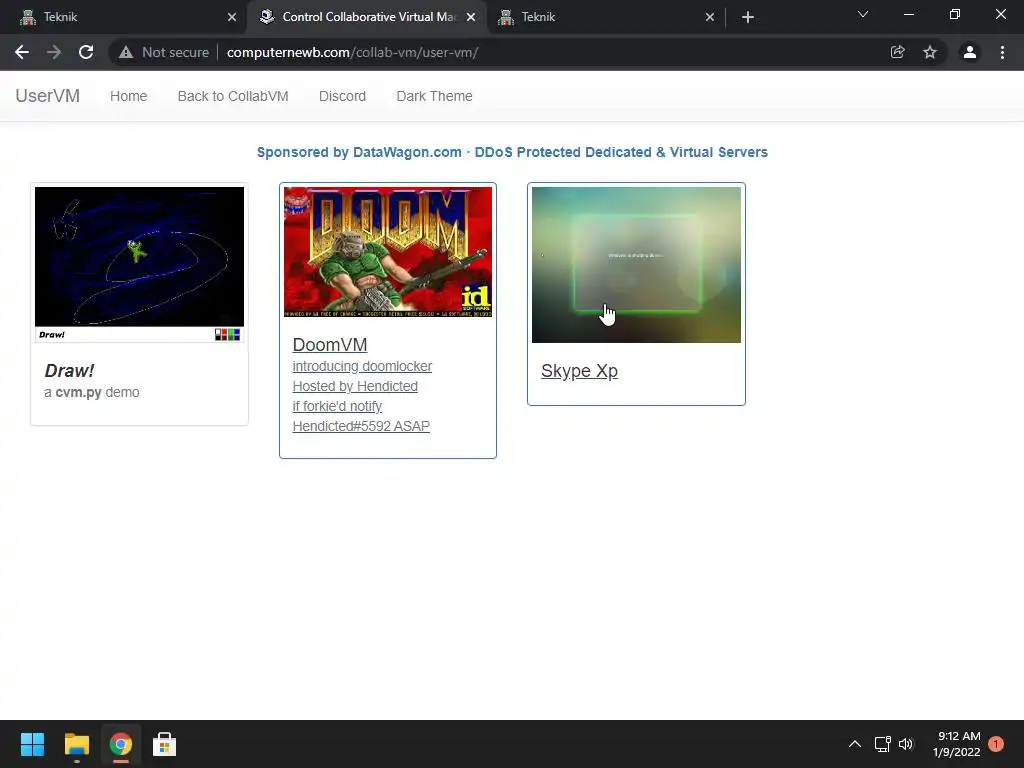Click 'Hendicted#5592 ASAP' link text

point(361,426)
